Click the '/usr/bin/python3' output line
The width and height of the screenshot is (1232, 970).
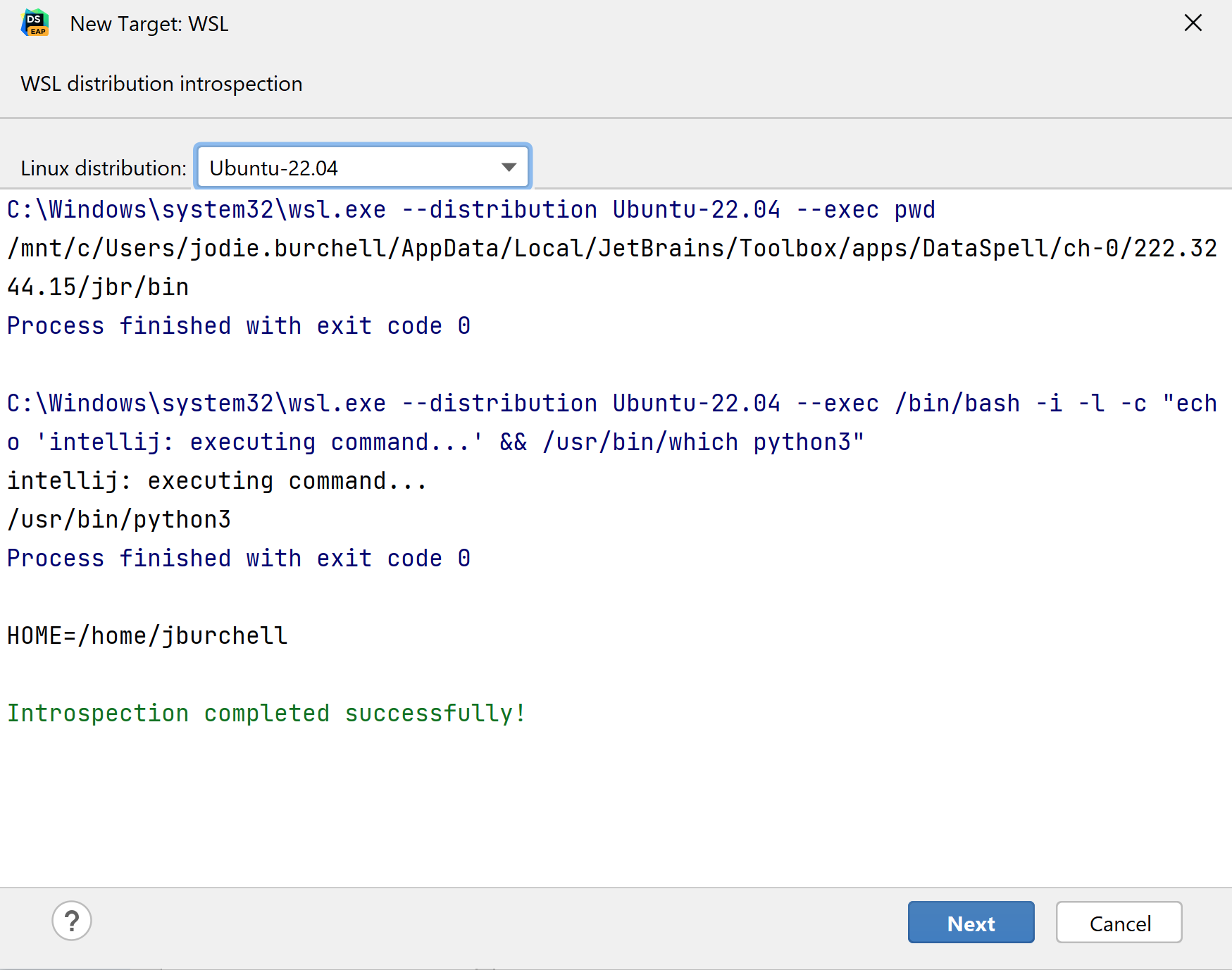coord(119,520)
